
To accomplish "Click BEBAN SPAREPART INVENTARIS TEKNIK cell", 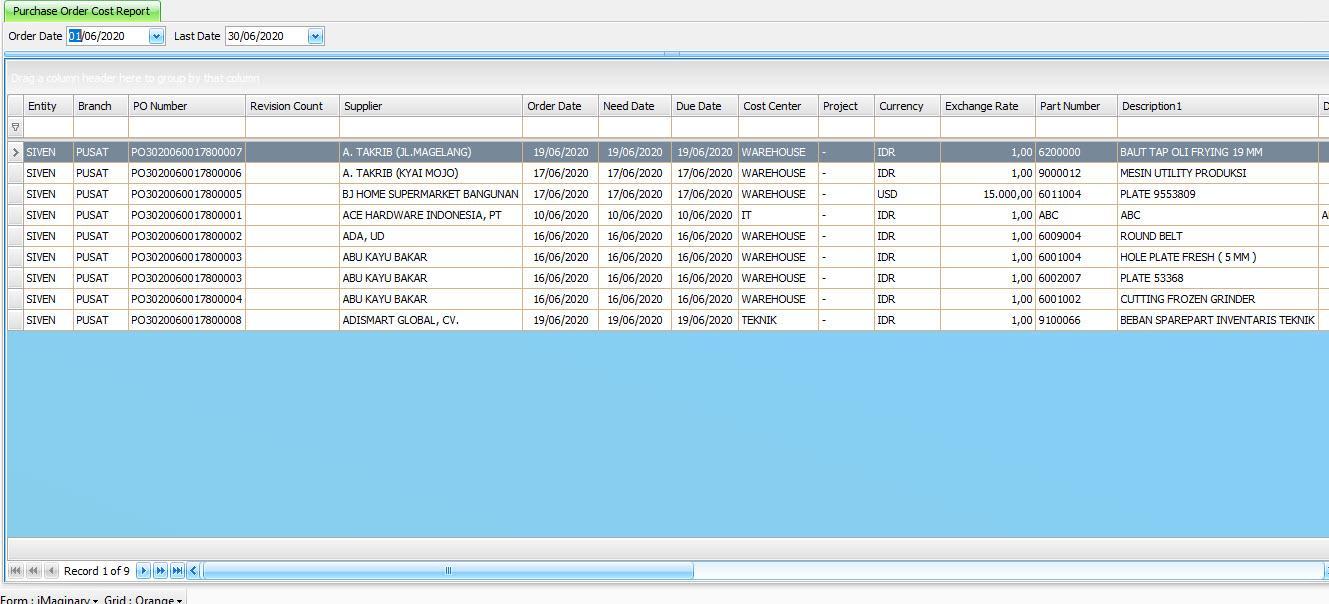I will pyautogui.click(x=1218, y=320).
